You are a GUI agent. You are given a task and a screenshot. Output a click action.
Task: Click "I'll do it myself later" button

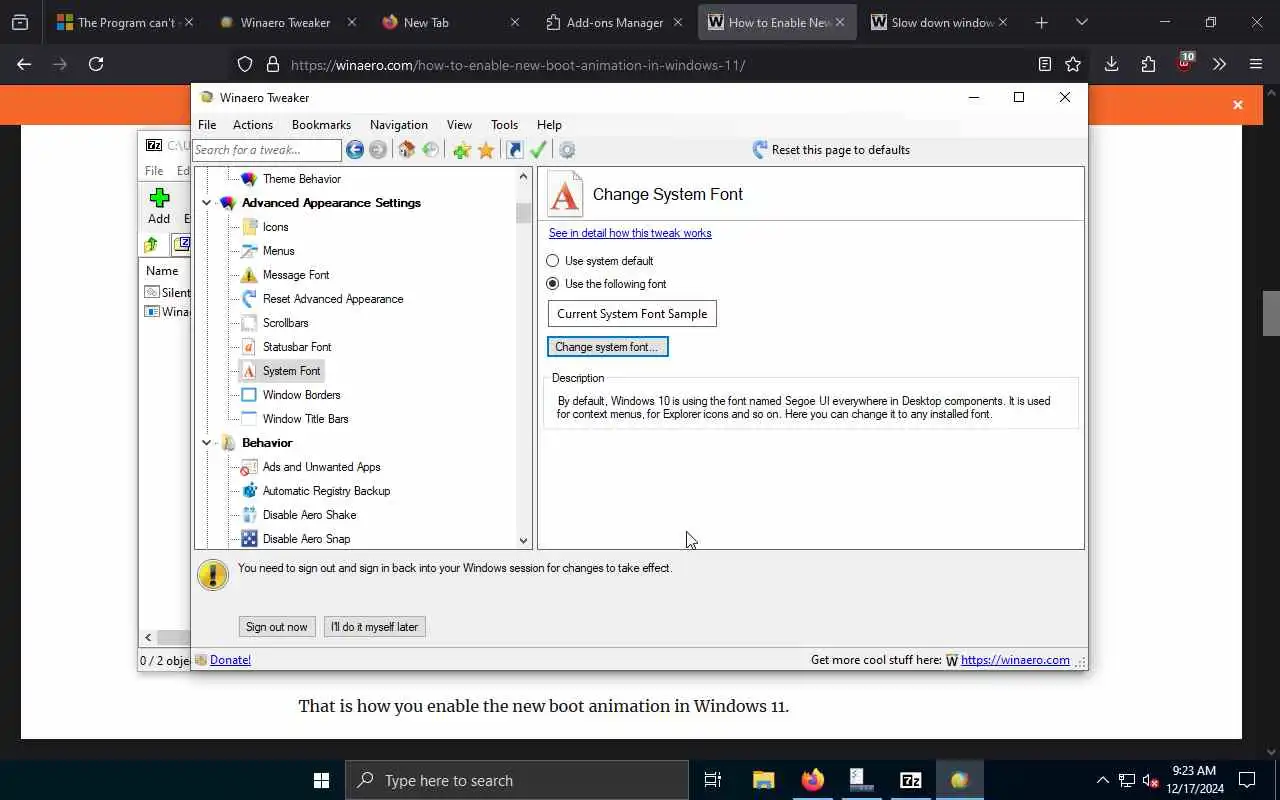(x=375, y=627)
